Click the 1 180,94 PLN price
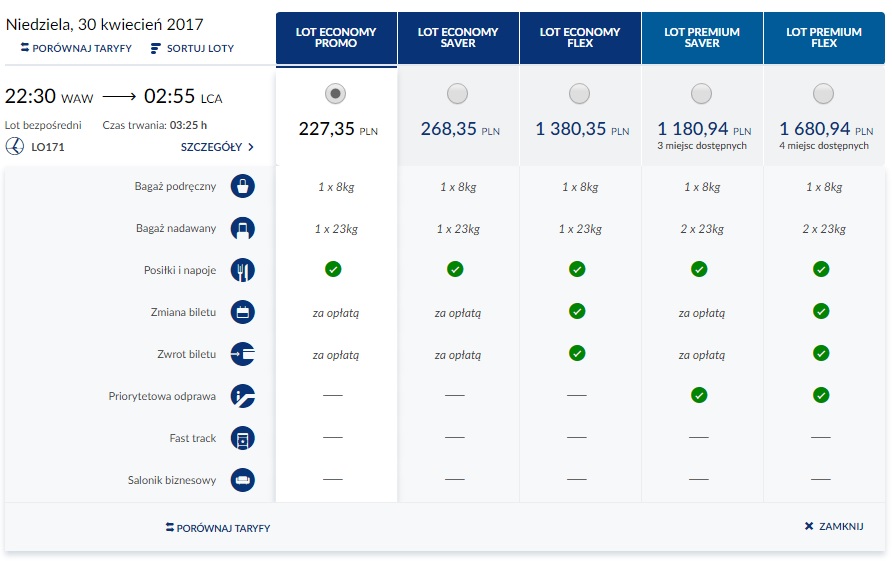Screen dimensions: 892x561 [x=704, y=129]
